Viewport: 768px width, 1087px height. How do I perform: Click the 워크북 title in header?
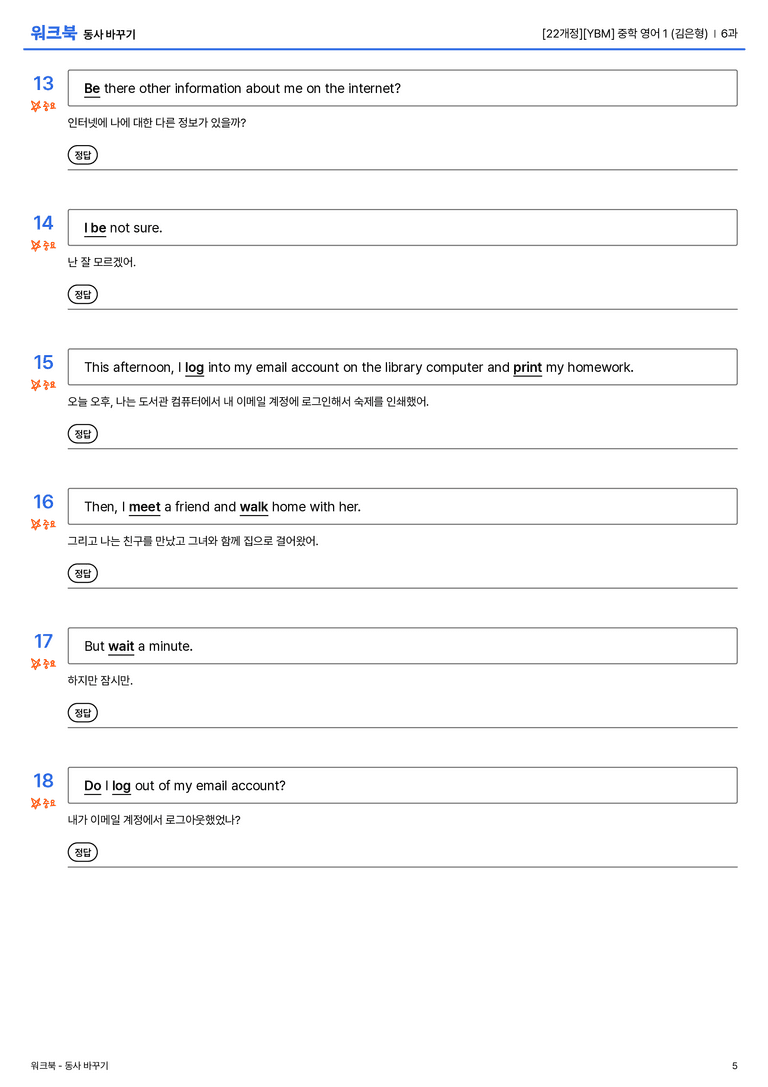[53, 33]
